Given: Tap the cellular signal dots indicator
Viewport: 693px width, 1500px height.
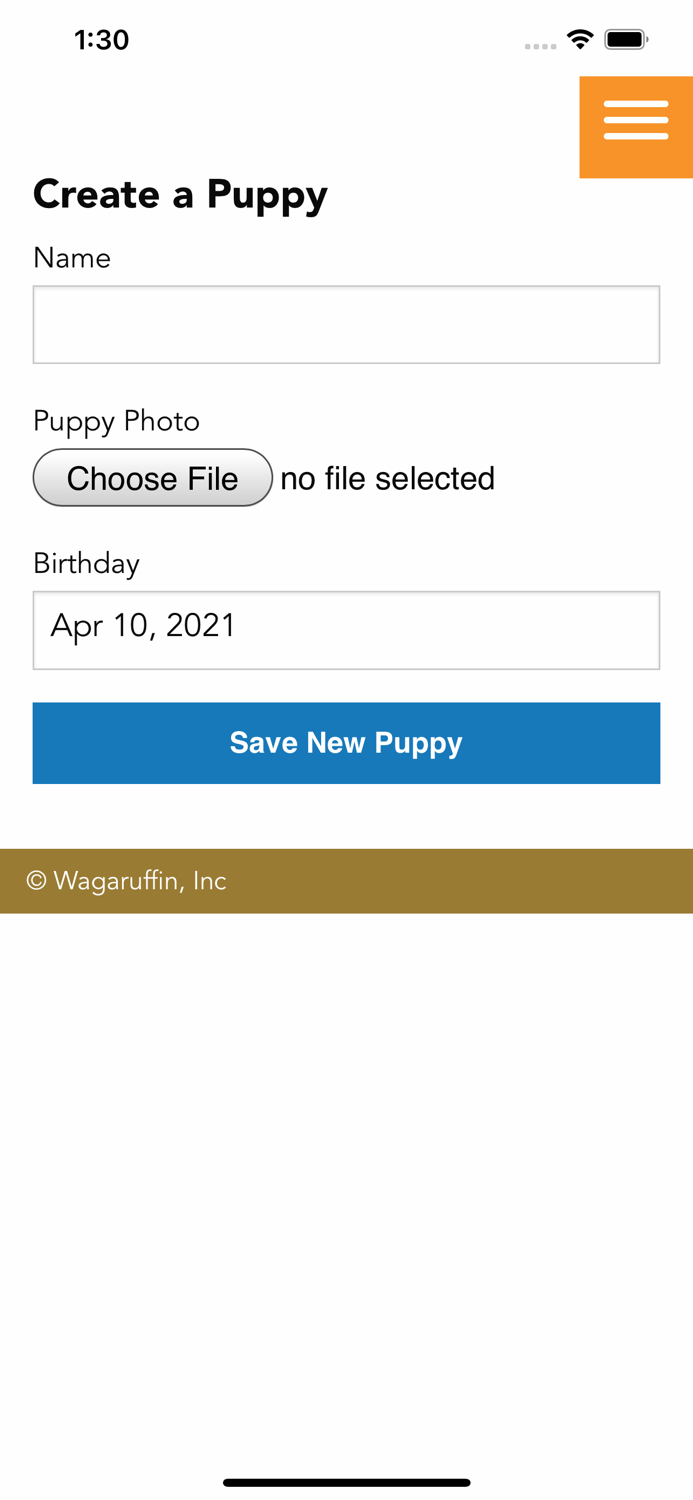Looking at the screenshot, I should pos(540,45).
